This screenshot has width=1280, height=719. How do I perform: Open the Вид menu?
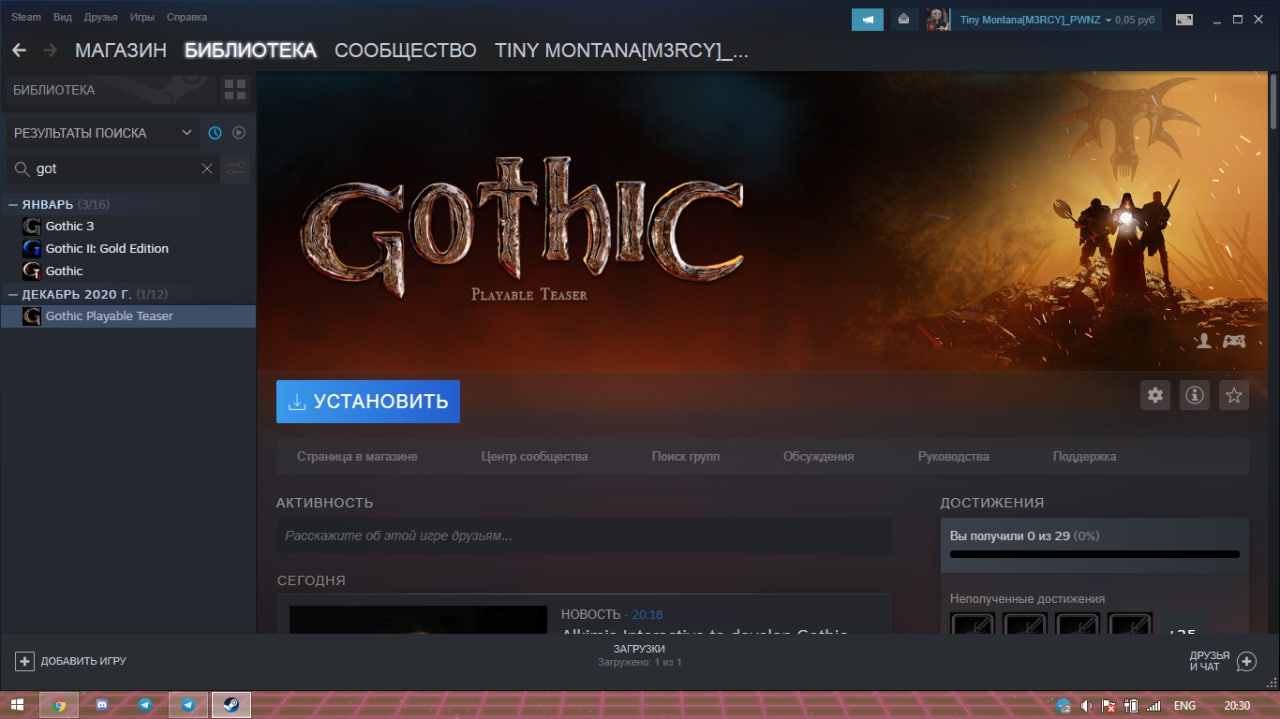tap(63, 17)
